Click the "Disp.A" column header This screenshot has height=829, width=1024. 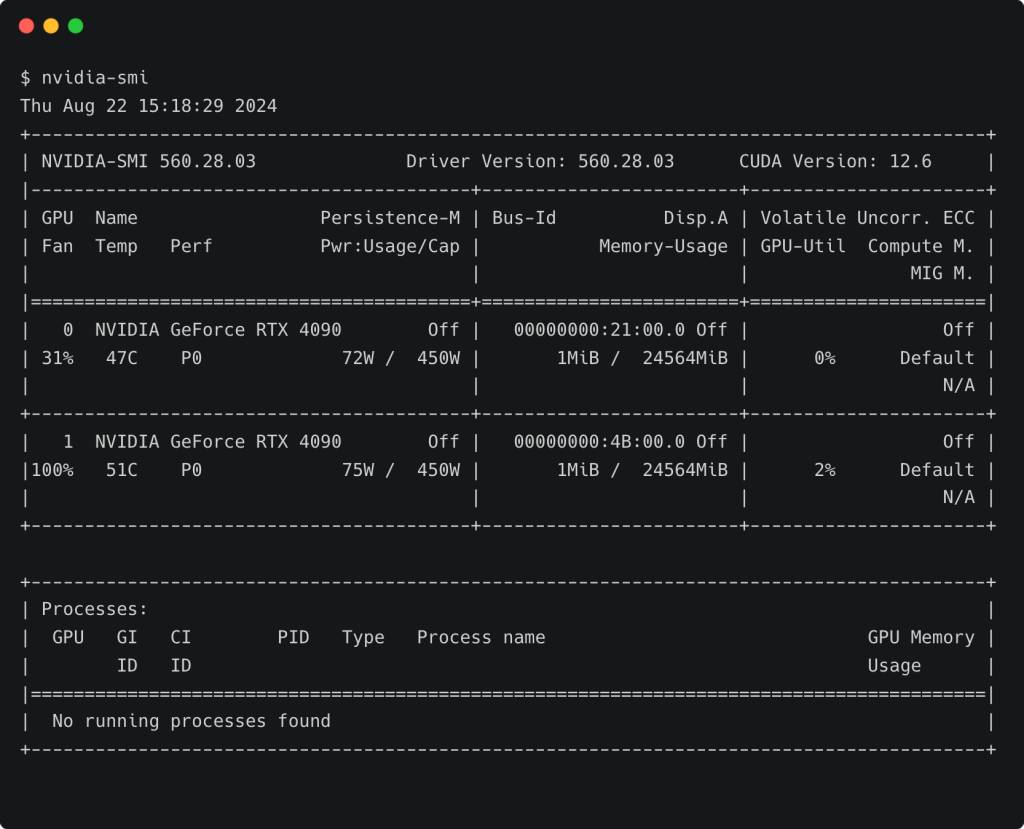pyautogui.click(x=696, y=218)
